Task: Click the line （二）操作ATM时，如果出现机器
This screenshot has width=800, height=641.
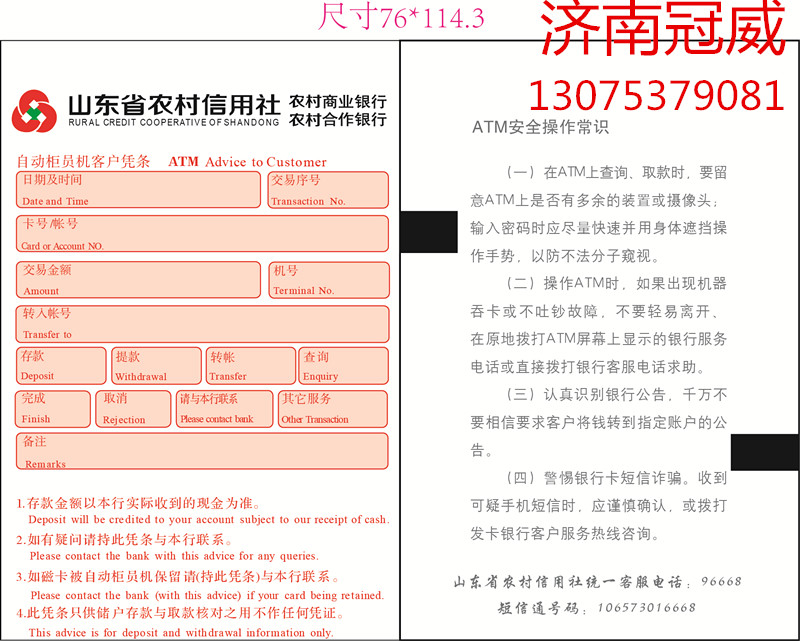Action: tap(616, 283)
